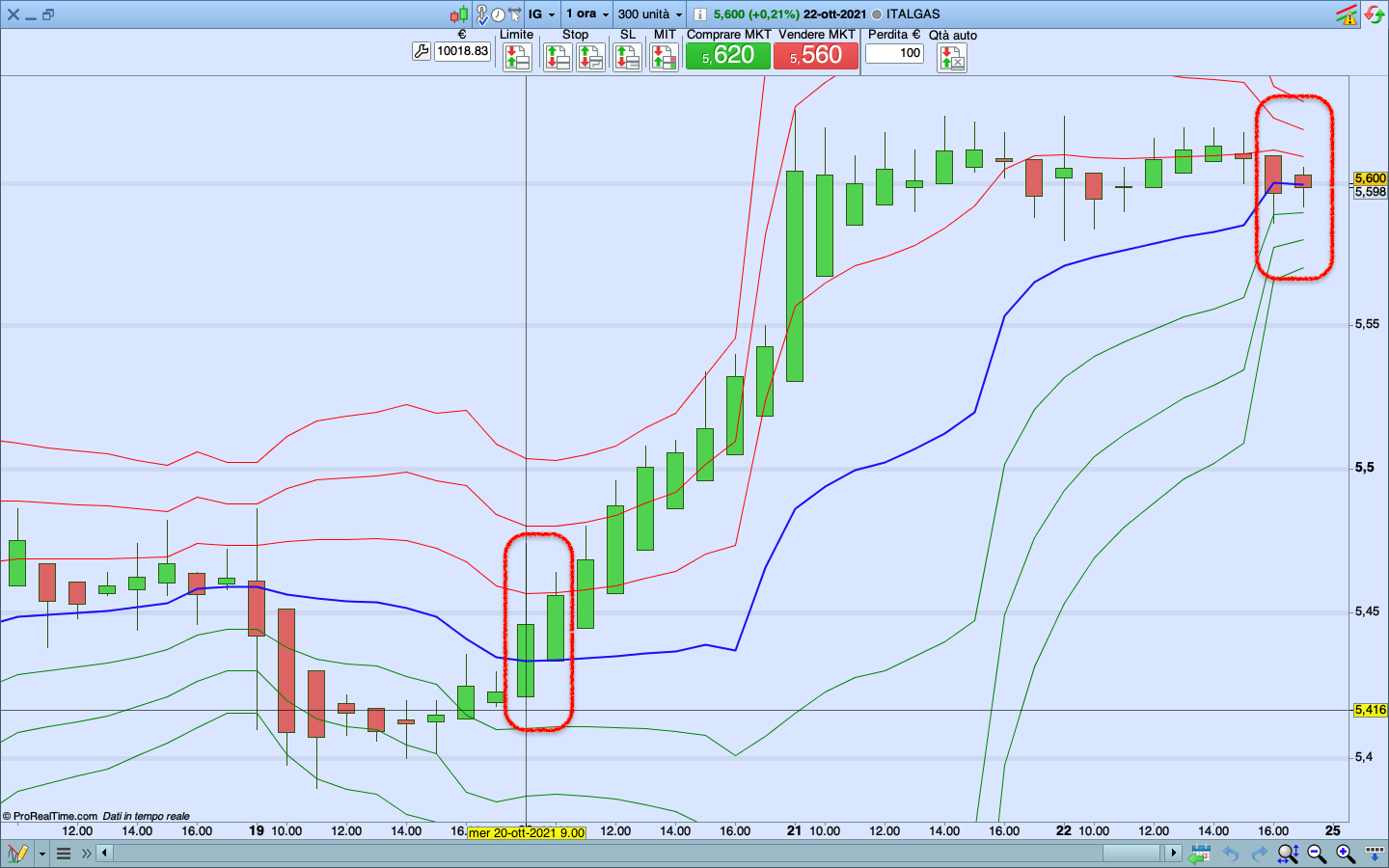Click the clock timeframe icon
Screen dimensions: 1389x868
click(x=498, y=14)
